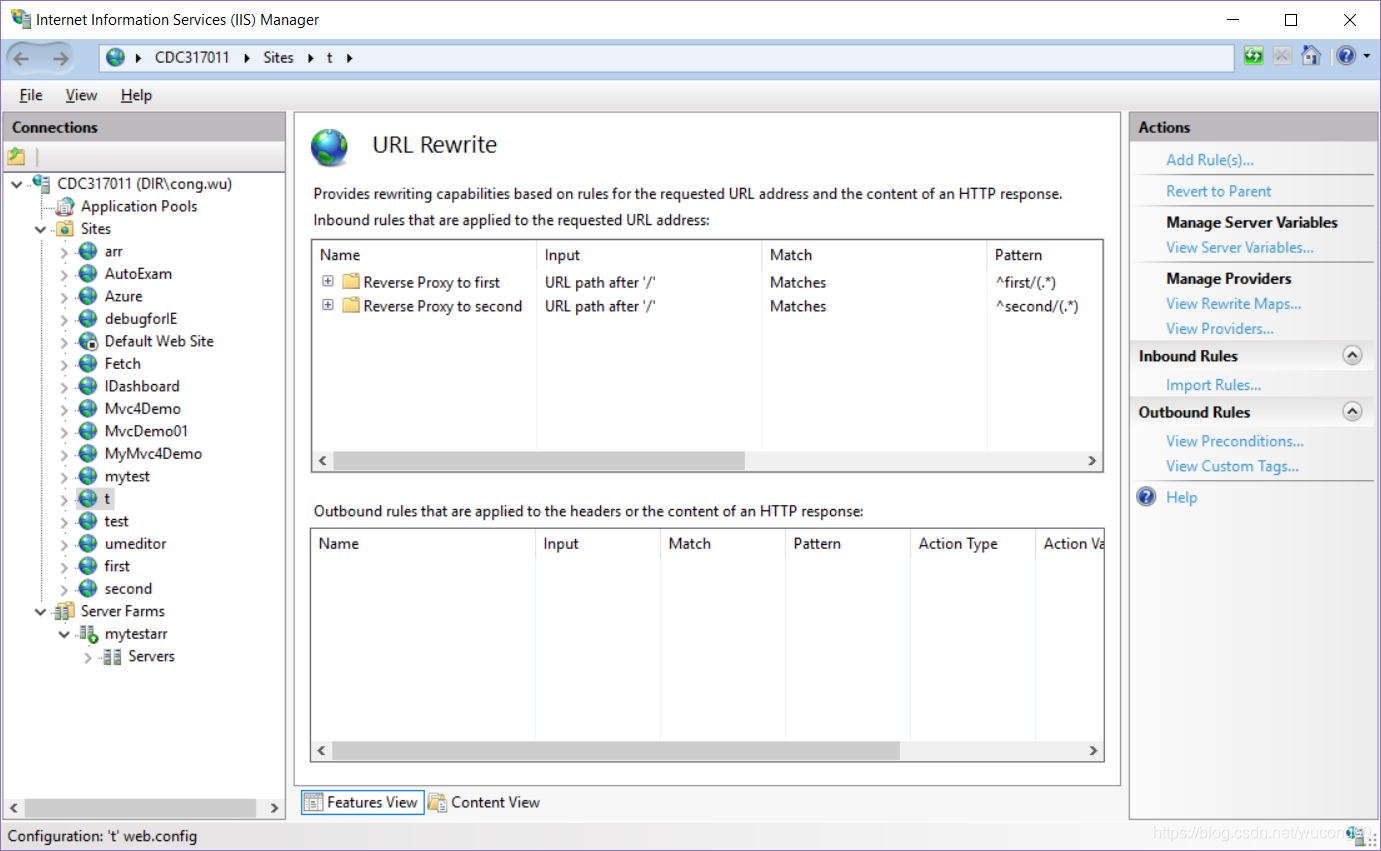
Task: Click the Stop icon in the toolbar
Action: (1282, 56)
